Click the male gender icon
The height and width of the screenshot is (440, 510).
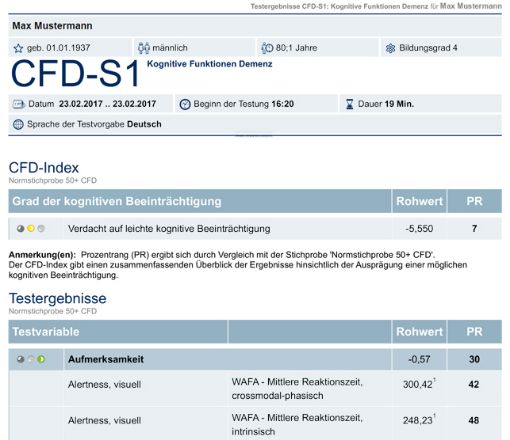pos(144,48)
